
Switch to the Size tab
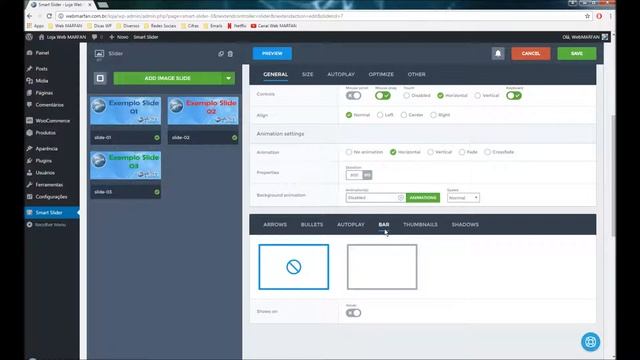(x=308, y=74)
